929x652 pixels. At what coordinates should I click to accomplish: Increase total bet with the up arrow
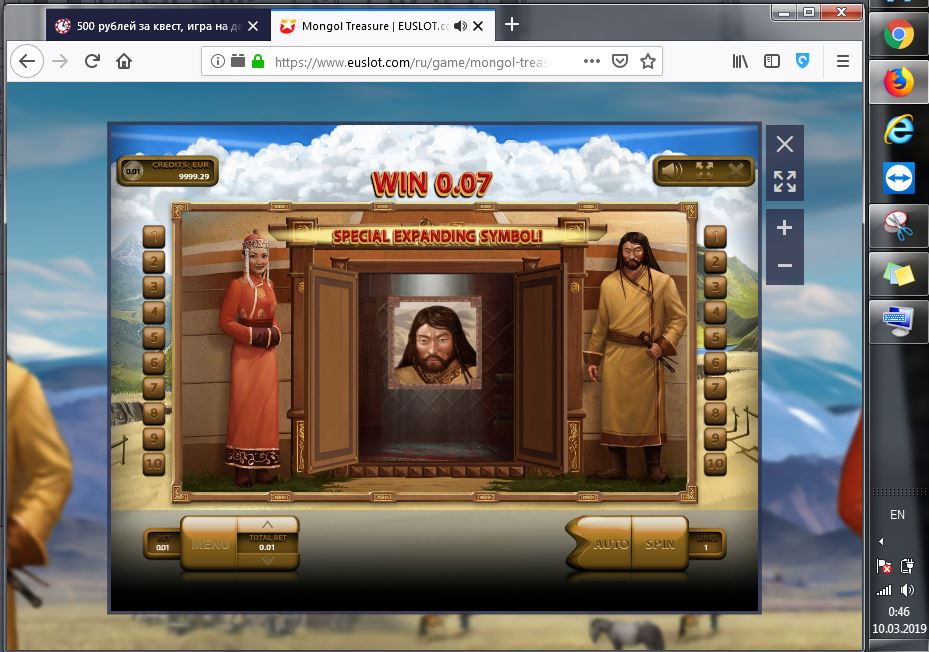pyautogui.click(x=266, y=524)
